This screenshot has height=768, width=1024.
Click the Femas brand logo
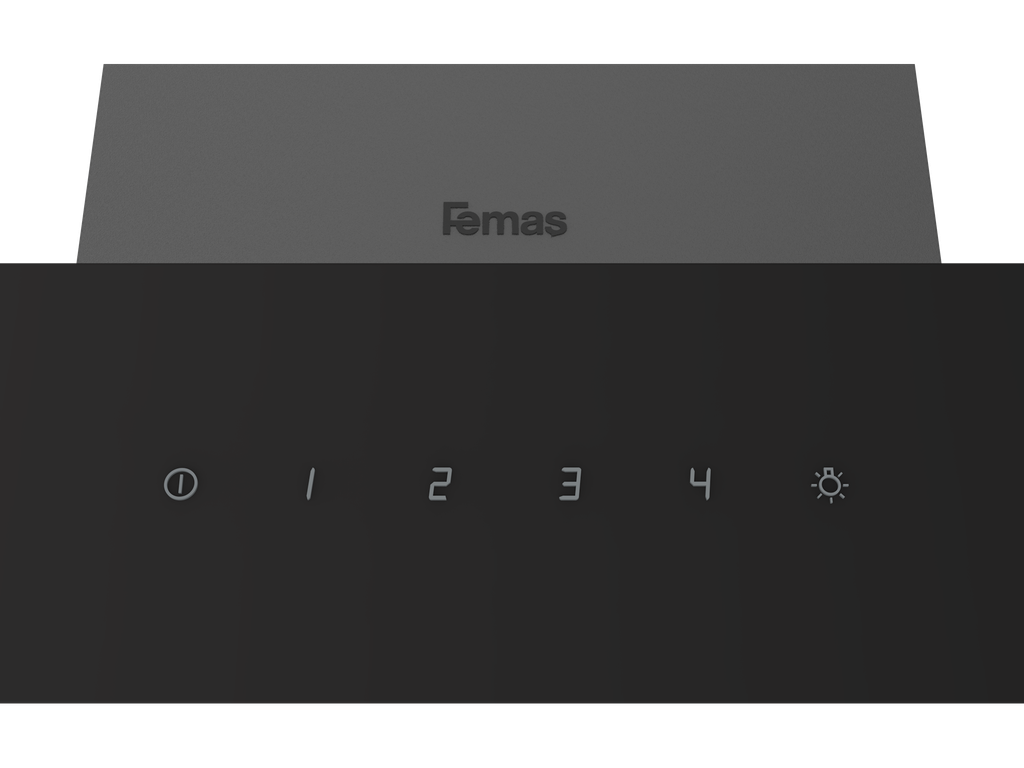(x=504, y=219)
